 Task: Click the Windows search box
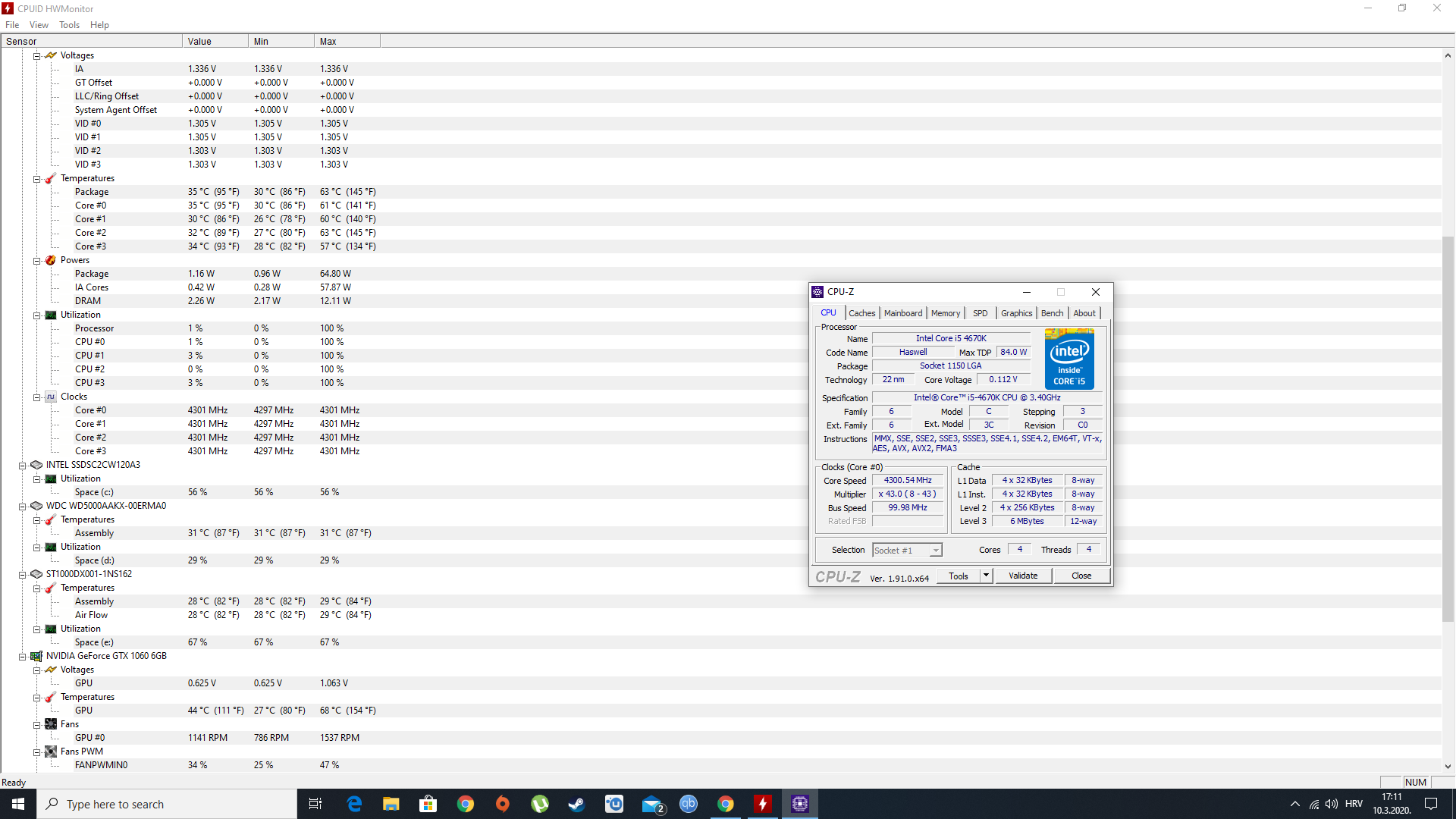(x=167, y=804)
